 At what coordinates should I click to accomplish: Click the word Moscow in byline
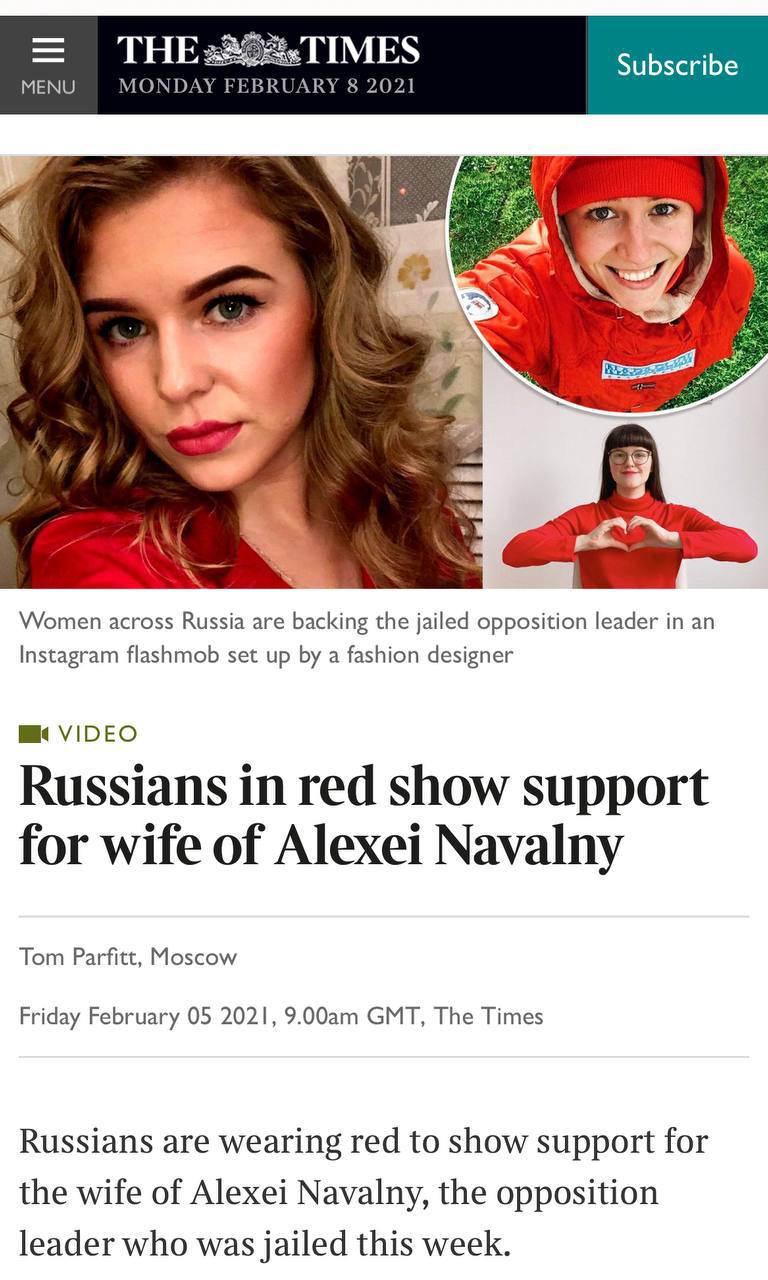[x=193, y=957]
